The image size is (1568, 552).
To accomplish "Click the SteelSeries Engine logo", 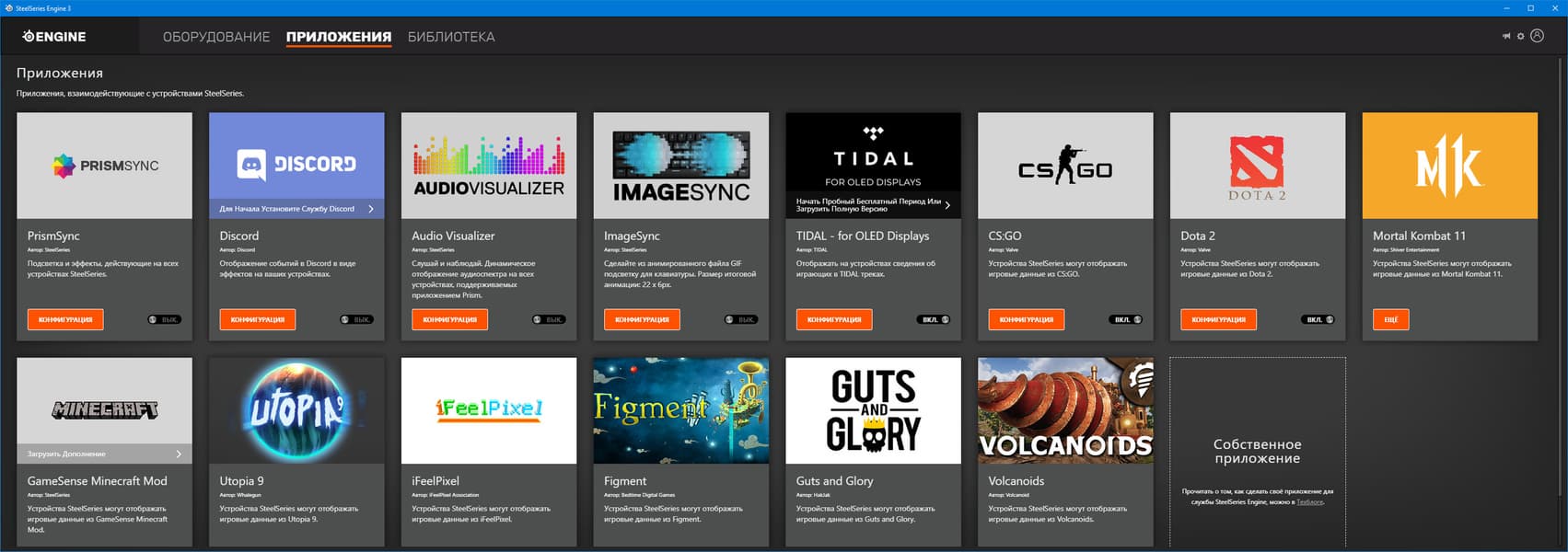I will (x=54, y=37).
